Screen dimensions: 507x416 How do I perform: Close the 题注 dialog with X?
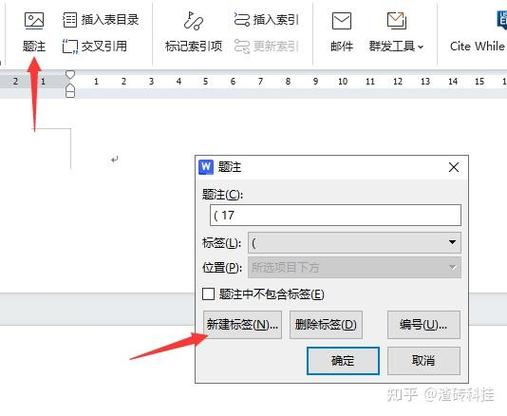click(x=454, y=167)
